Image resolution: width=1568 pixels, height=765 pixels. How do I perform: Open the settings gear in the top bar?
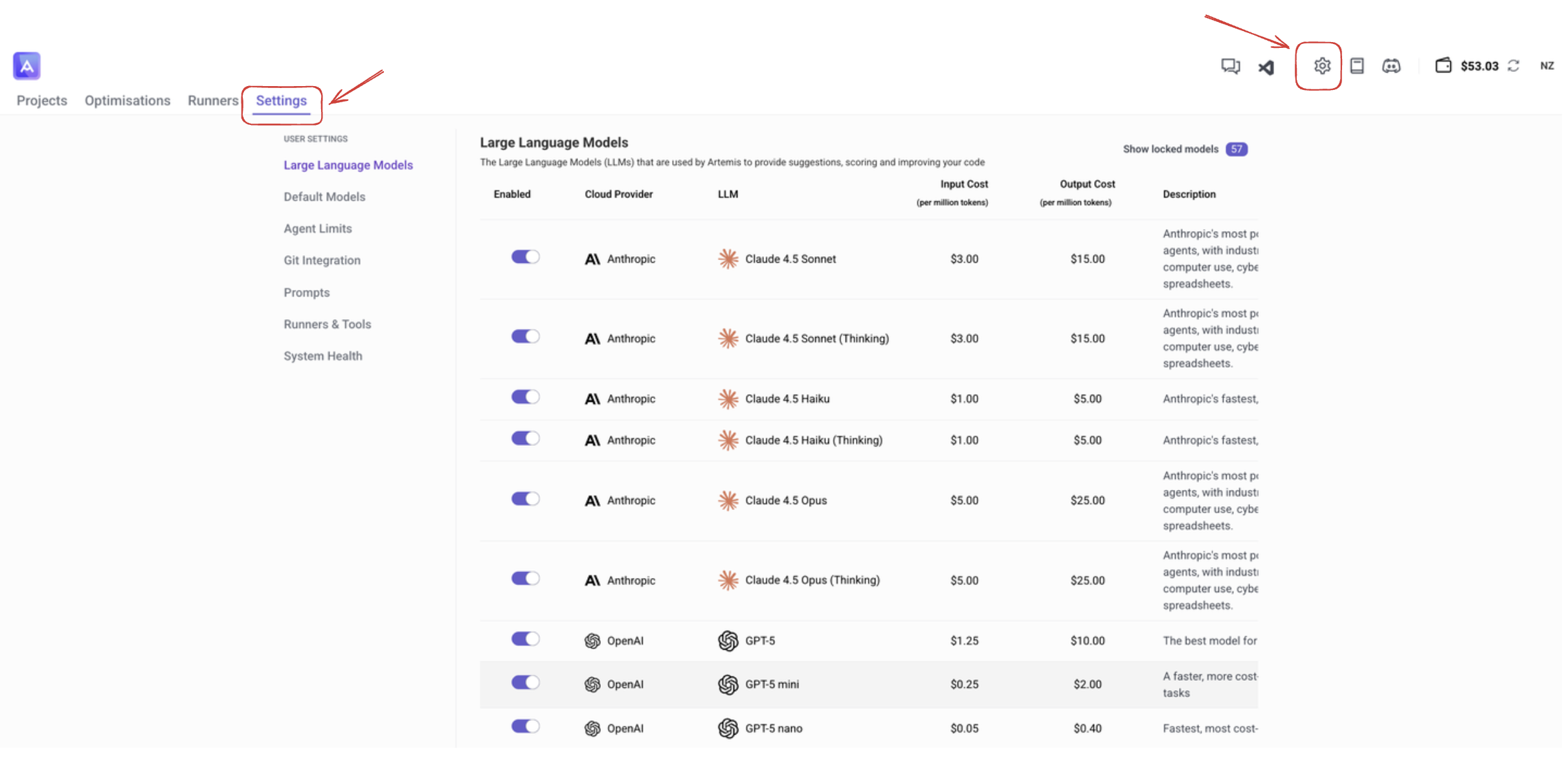coord(1321,65)
